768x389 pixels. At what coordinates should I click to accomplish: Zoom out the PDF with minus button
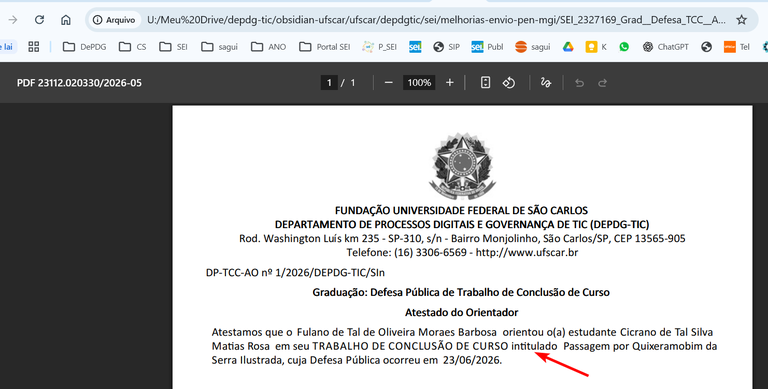pos(388,83)
